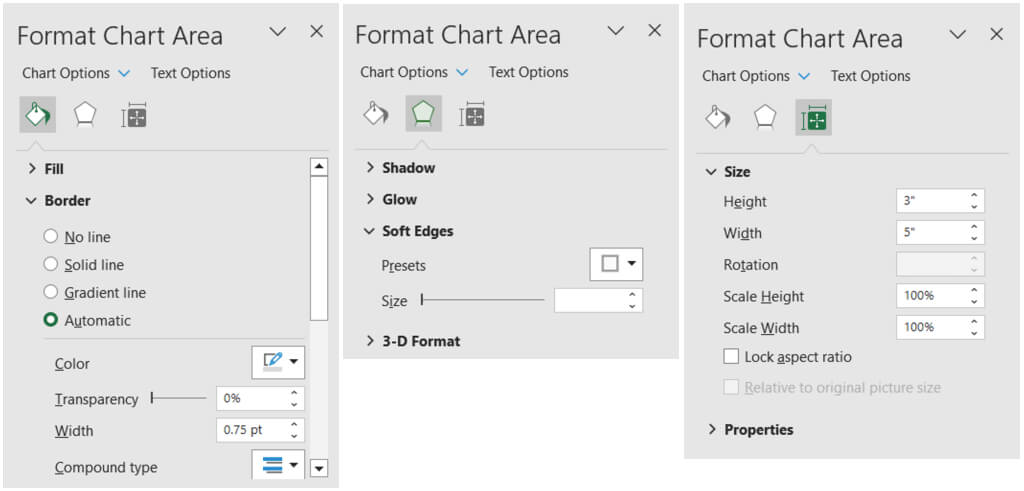The height and width of the screenshot is (491, 1024).
Task: Choose the Gradient line border option
Action: click(x=51, y=293)
